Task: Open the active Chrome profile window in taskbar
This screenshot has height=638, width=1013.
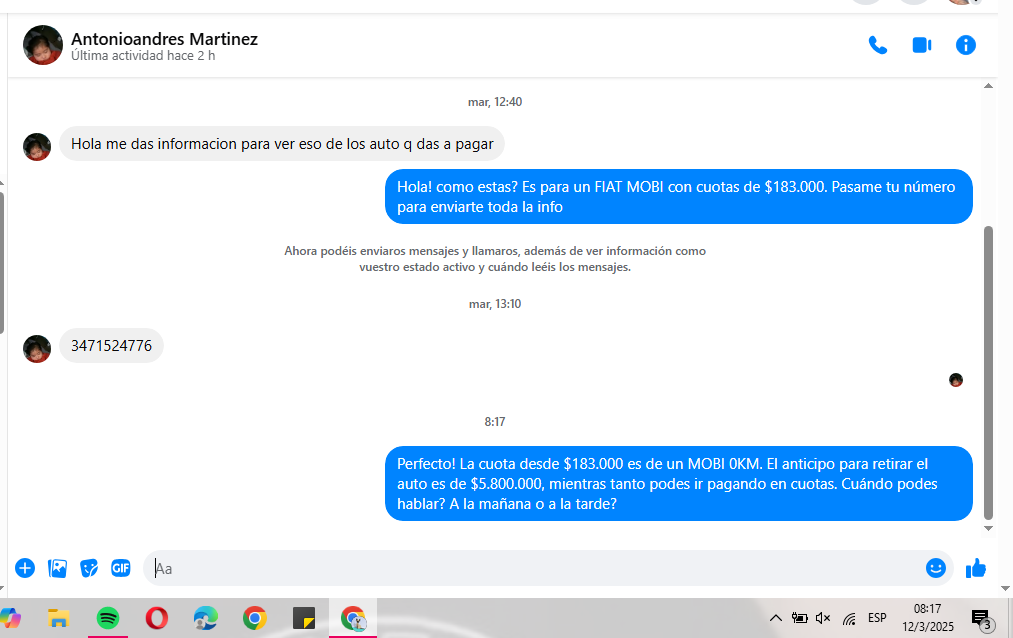Action: coord(353,619)
